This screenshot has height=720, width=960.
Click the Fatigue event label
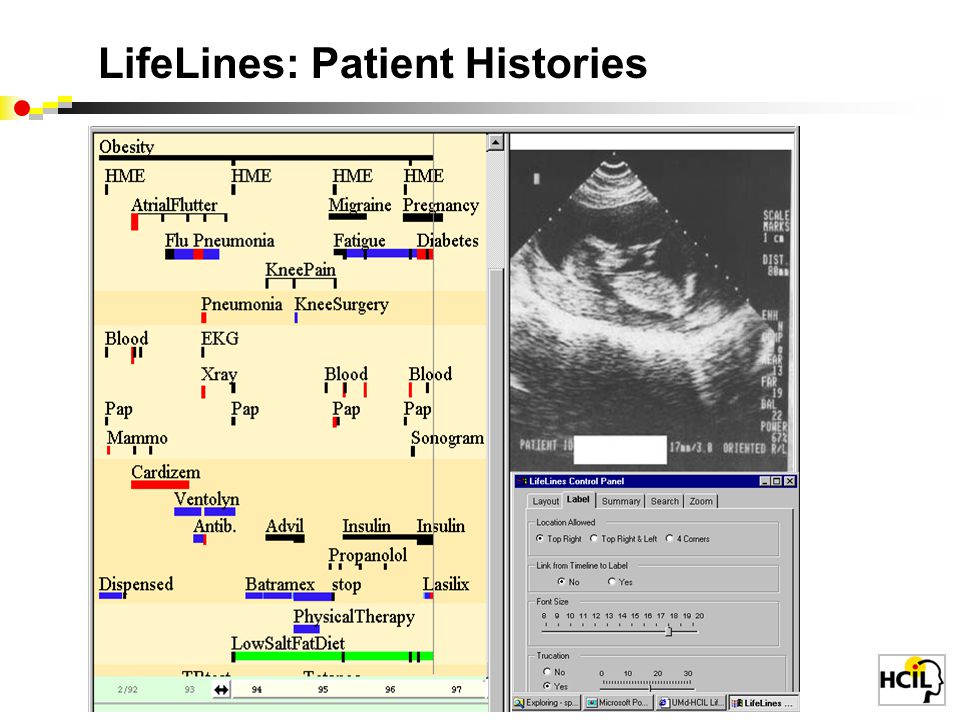[359, 241]
